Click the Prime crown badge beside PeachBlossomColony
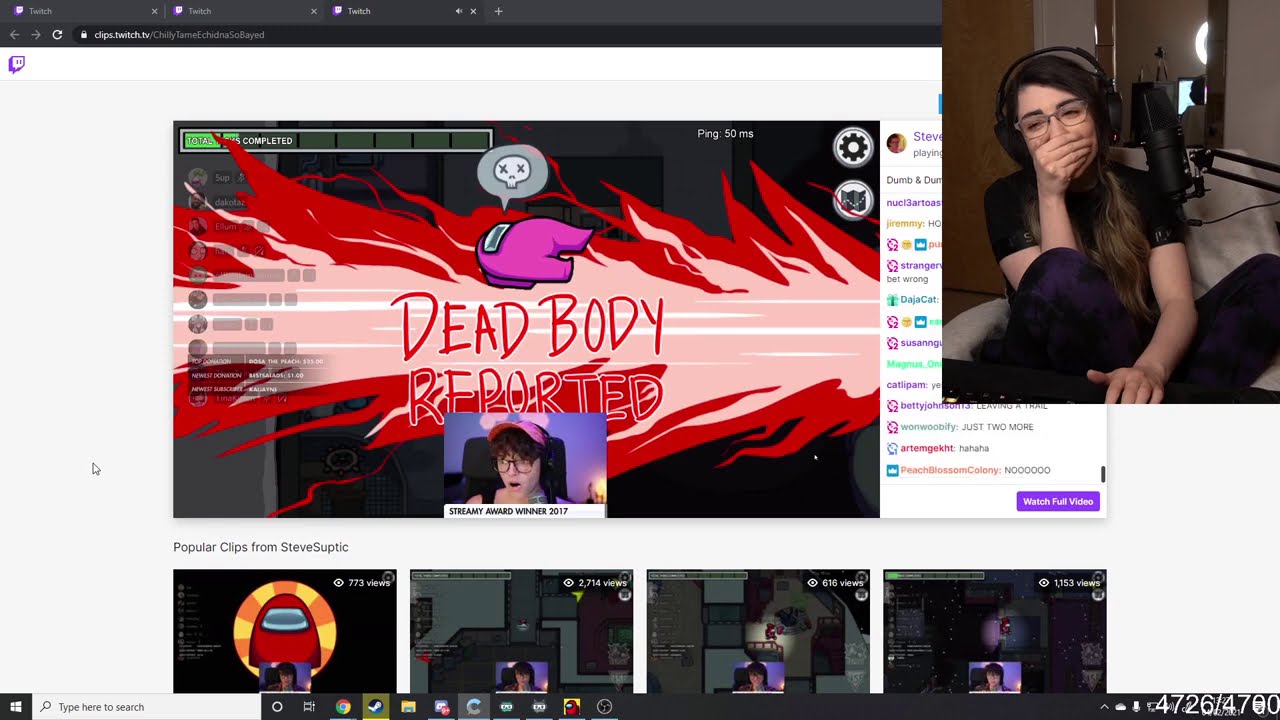The width and height of the screenshot is (1280, 720). 892,470
